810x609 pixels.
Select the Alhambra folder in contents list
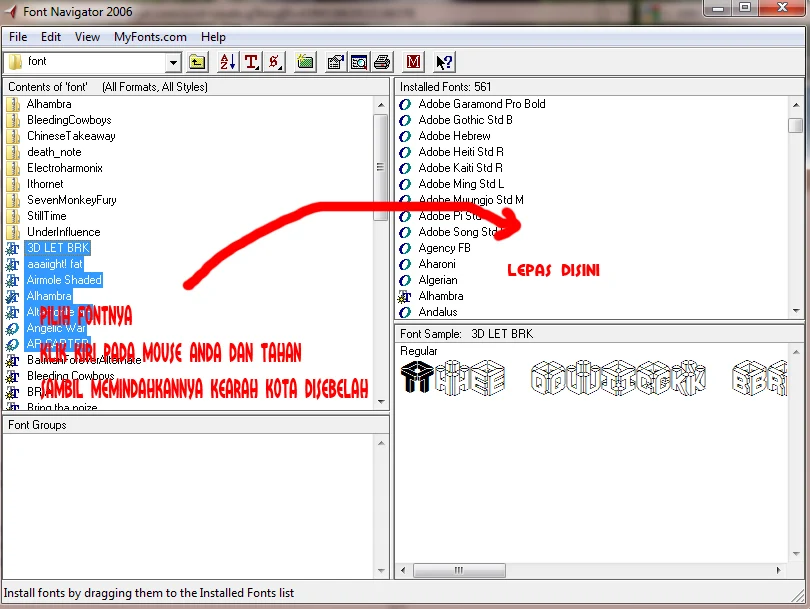tap(49, 104)
